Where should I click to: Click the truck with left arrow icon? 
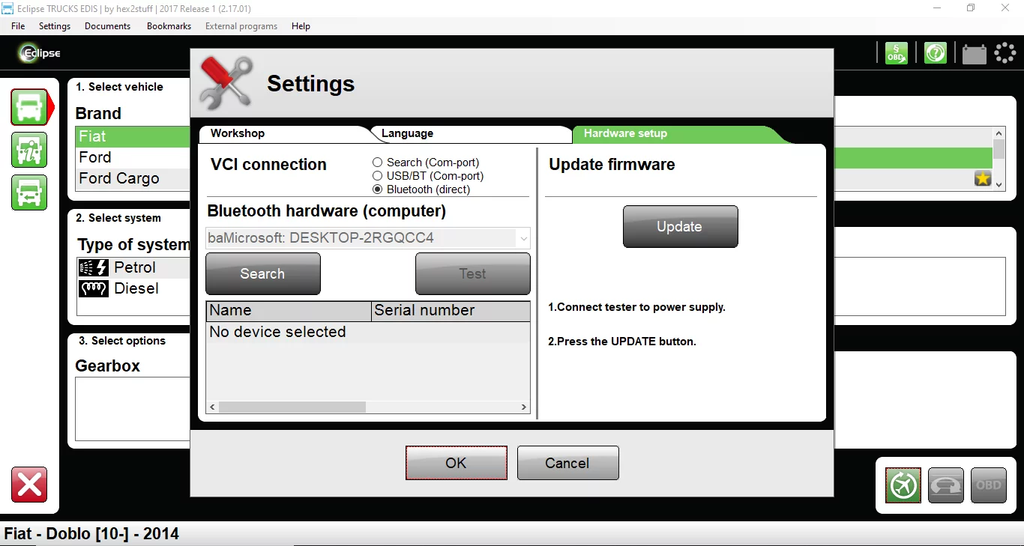[29, 192]
